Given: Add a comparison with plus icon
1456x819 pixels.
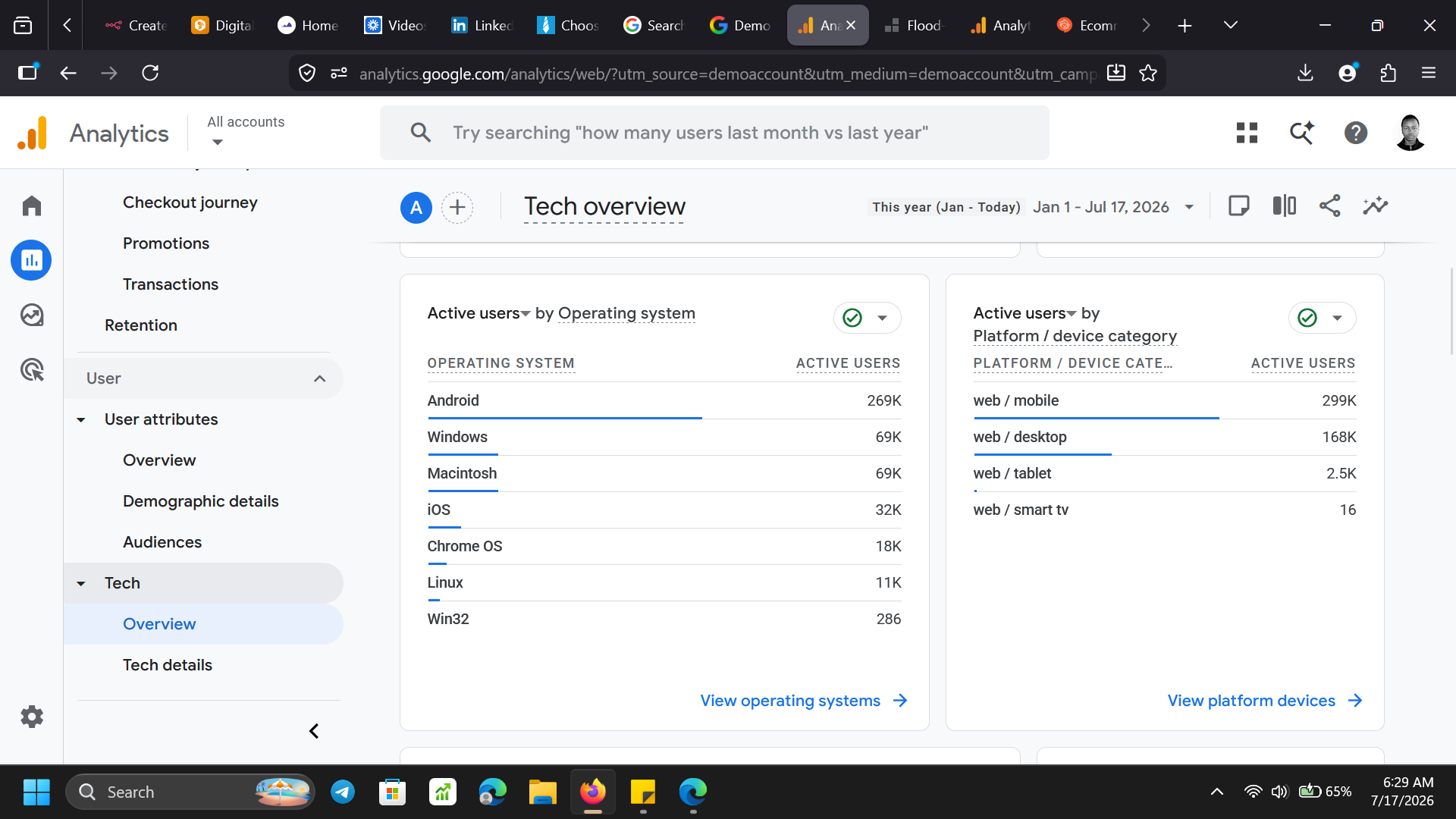Looking at the screenshot, I should click(457, 207).
